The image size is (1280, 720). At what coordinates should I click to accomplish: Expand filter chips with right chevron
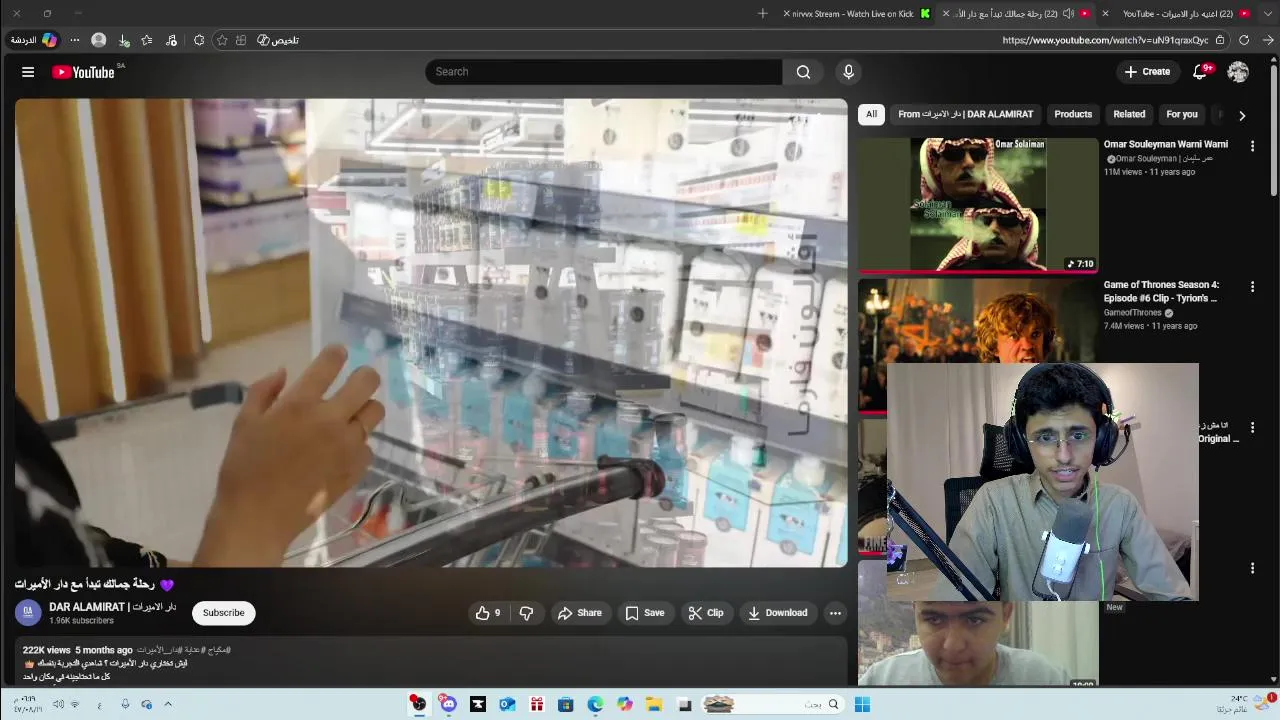[1242, 115]
